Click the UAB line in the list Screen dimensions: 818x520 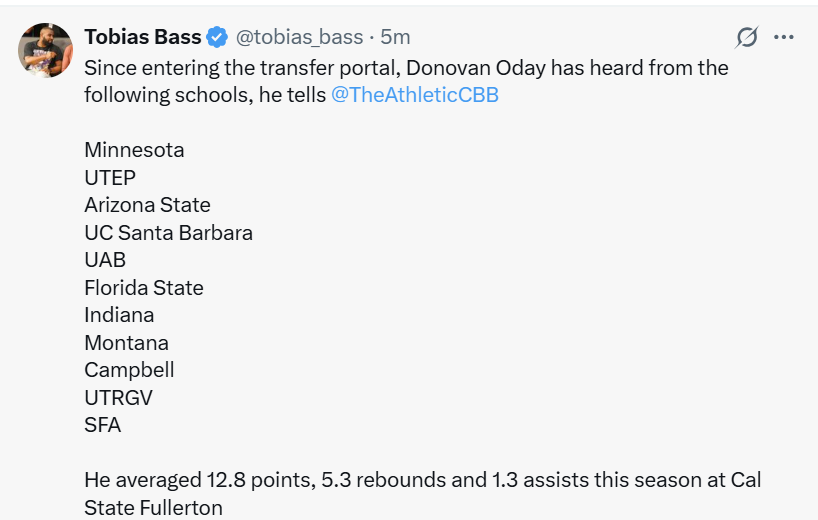point(105,260)
